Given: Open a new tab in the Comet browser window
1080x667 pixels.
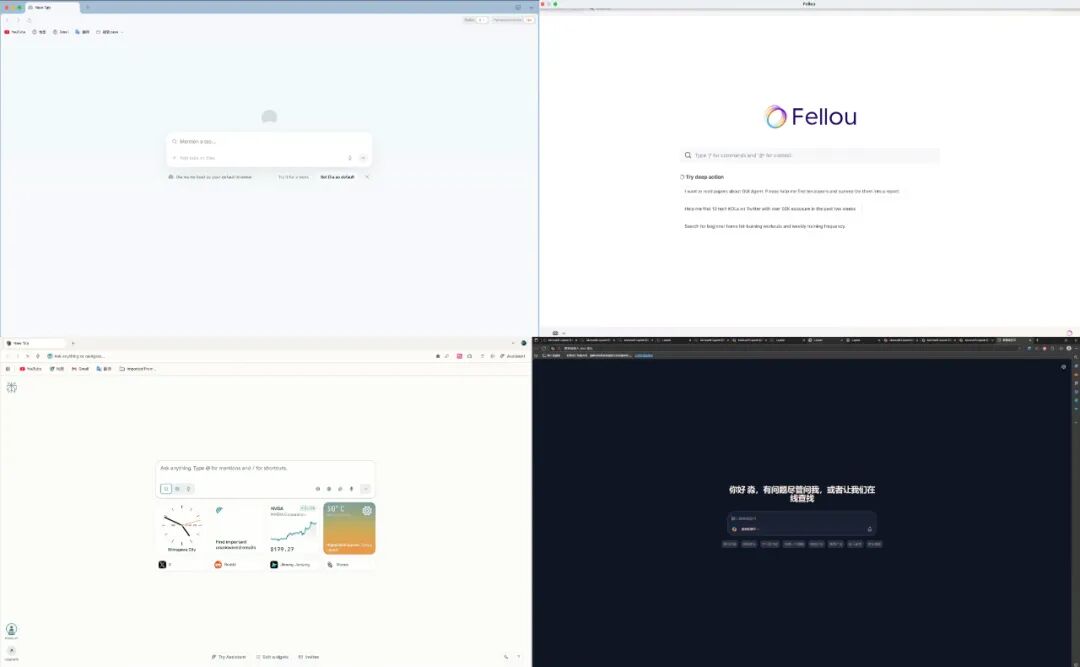Looking at the screenshot, I should coord(73,343).
